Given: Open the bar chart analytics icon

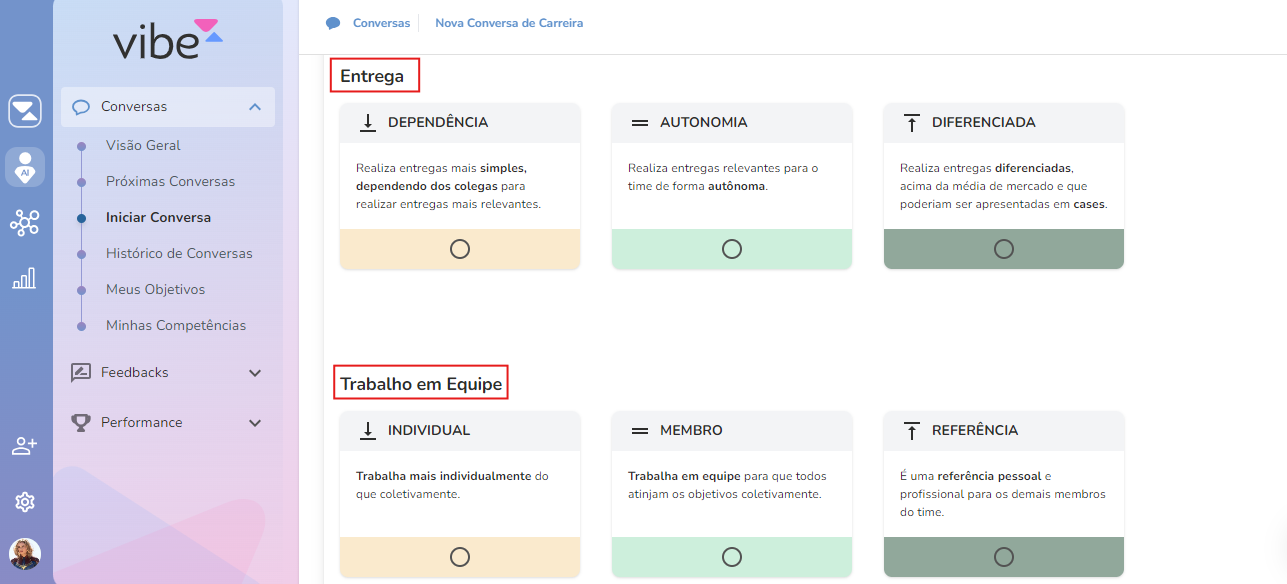Looking at the screenshot, I should coord(25,278).
